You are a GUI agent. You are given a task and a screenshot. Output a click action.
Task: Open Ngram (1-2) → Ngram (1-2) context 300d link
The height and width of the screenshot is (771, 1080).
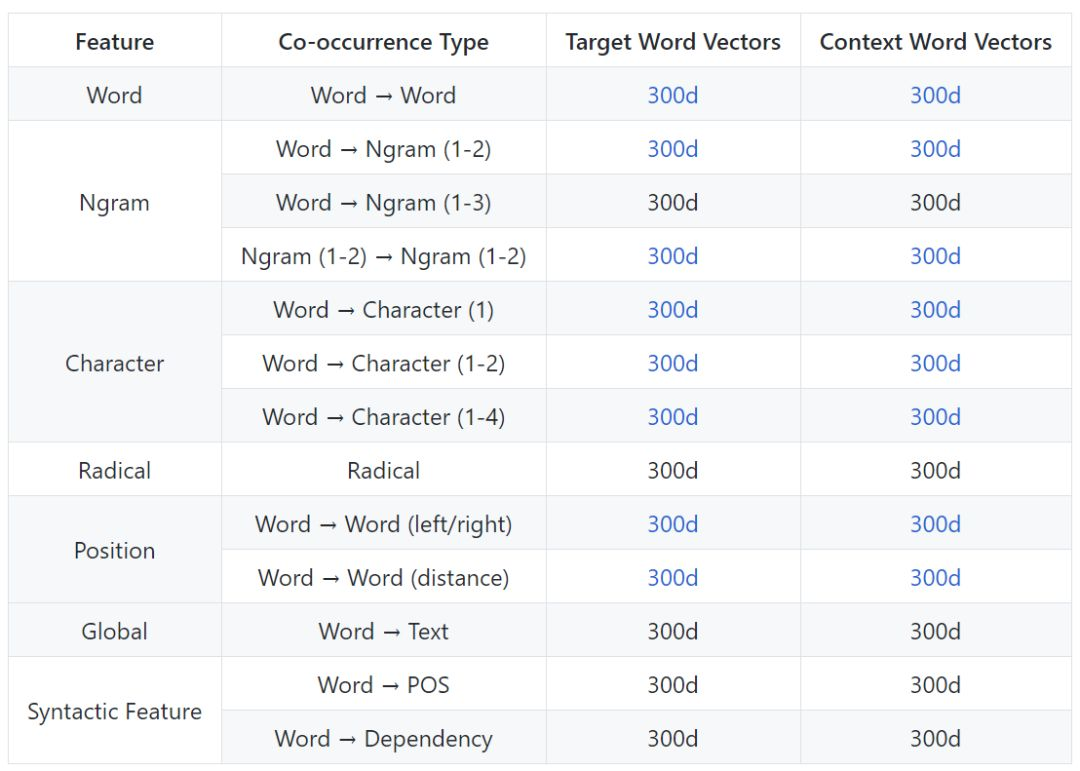point(935,256)
